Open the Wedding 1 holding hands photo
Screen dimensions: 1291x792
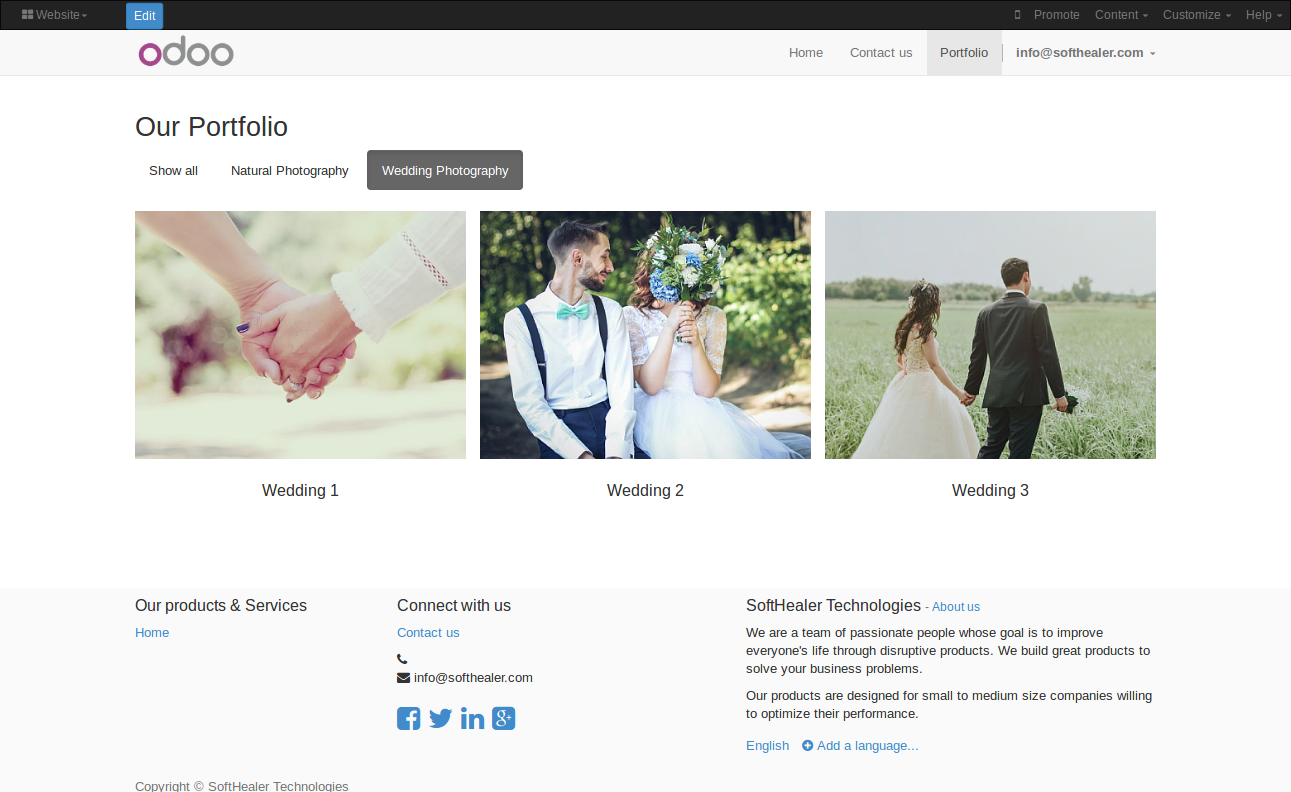pyautogui.click(x=300, y=335)
